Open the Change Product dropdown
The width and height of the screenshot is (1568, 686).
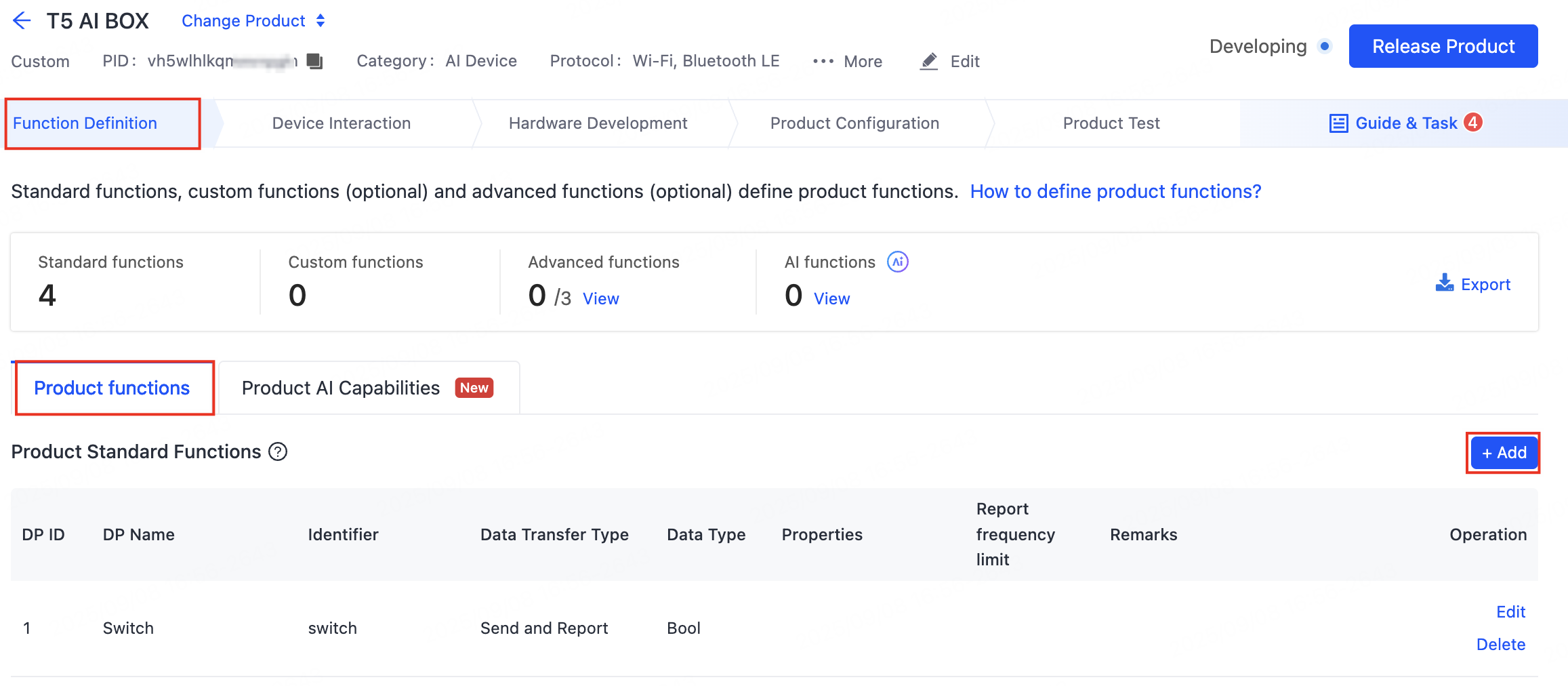253,21
